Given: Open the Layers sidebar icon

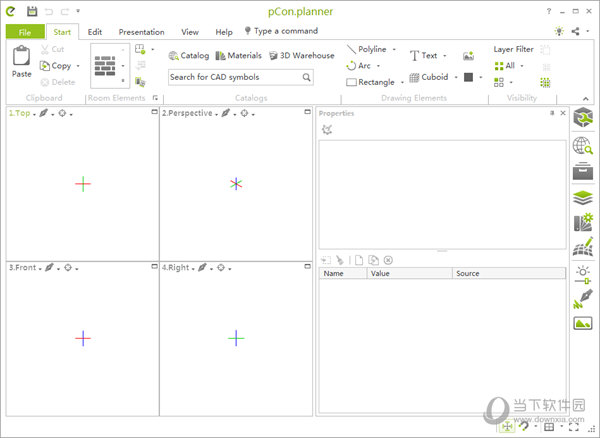Looking at the screenshot, I should 583,198.
